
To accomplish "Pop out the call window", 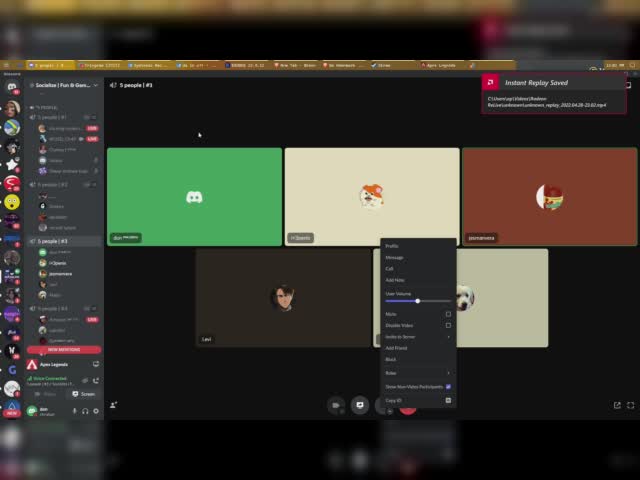I will coord(617,405).
